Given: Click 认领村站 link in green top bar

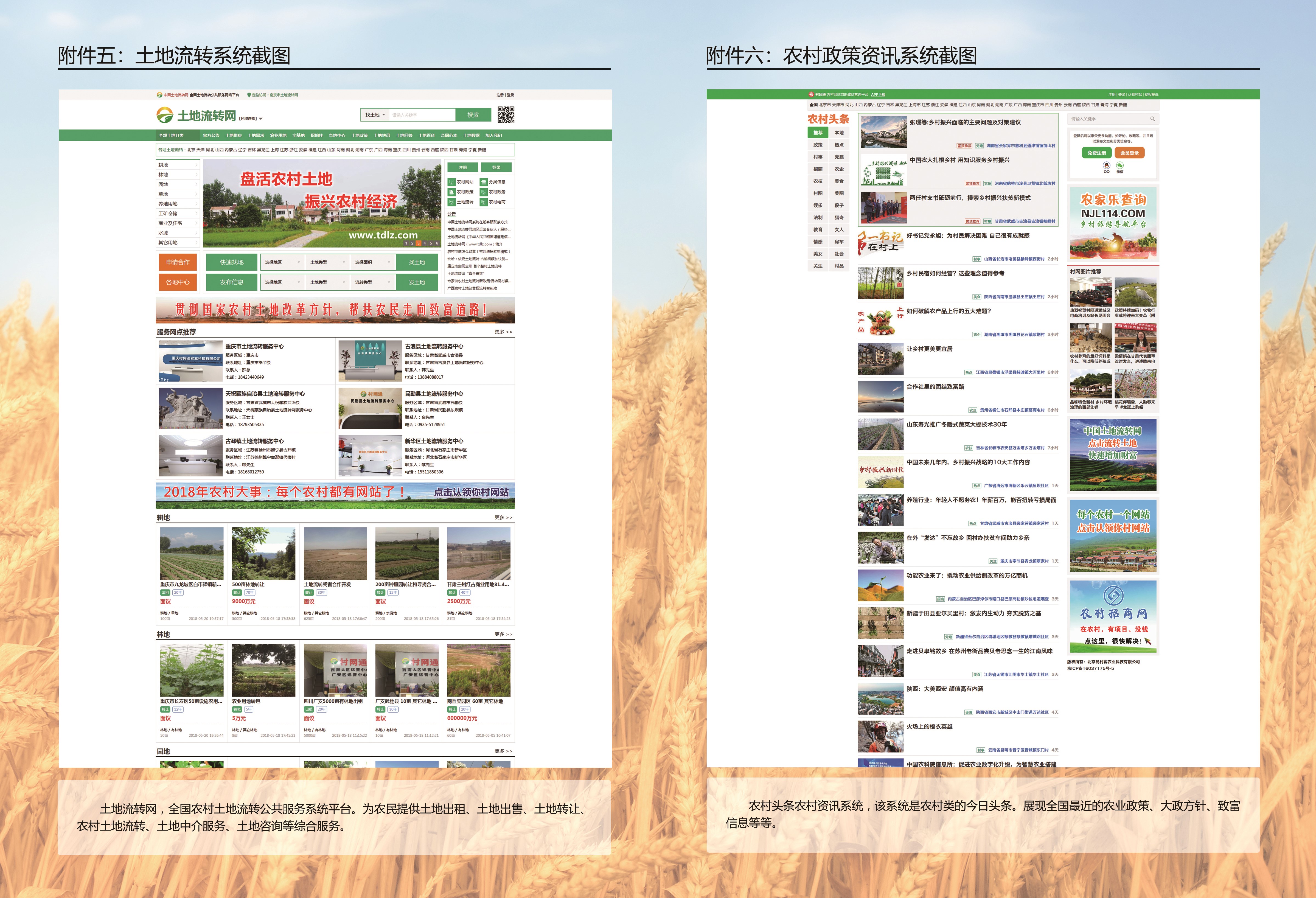Looking at the screenshot, I should [x=1134, y=95].
